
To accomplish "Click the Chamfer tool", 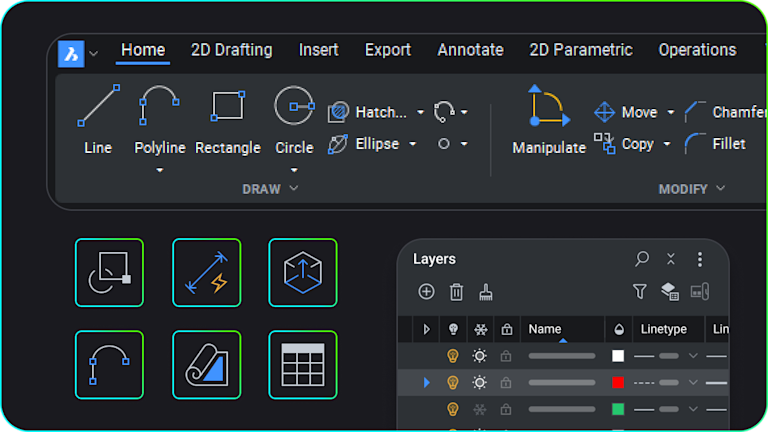I will [726, 112].
